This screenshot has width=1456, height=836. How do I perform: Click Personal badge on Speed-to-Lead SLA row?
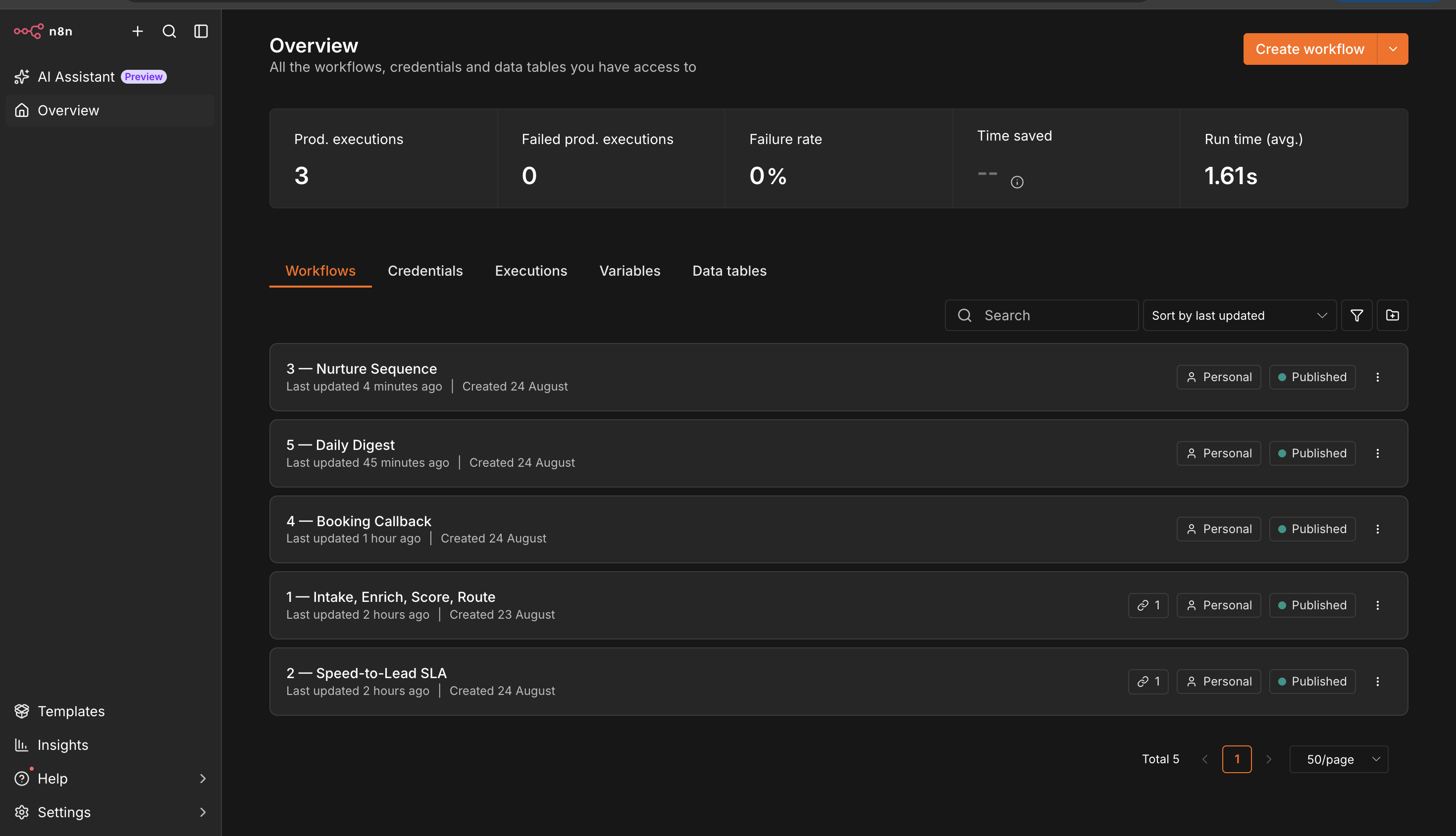point(1219,681)
